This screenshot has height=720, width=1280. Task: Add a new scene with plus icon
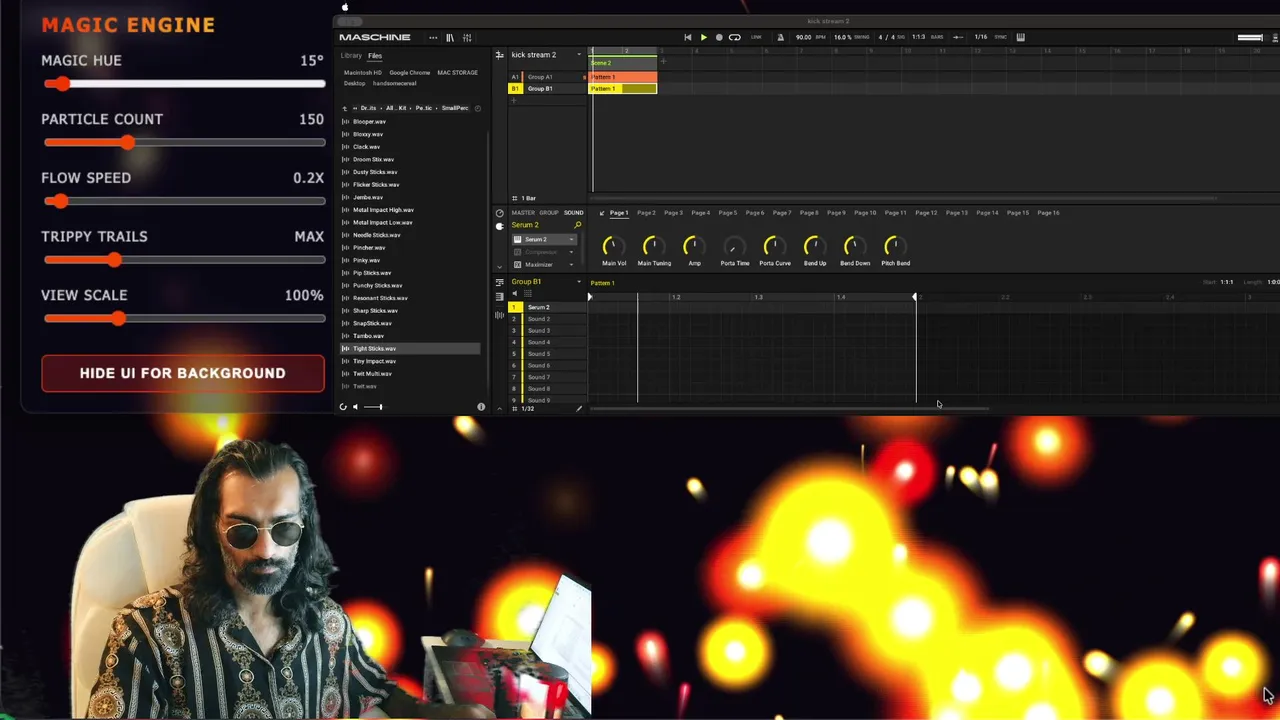tap(663, 62)
